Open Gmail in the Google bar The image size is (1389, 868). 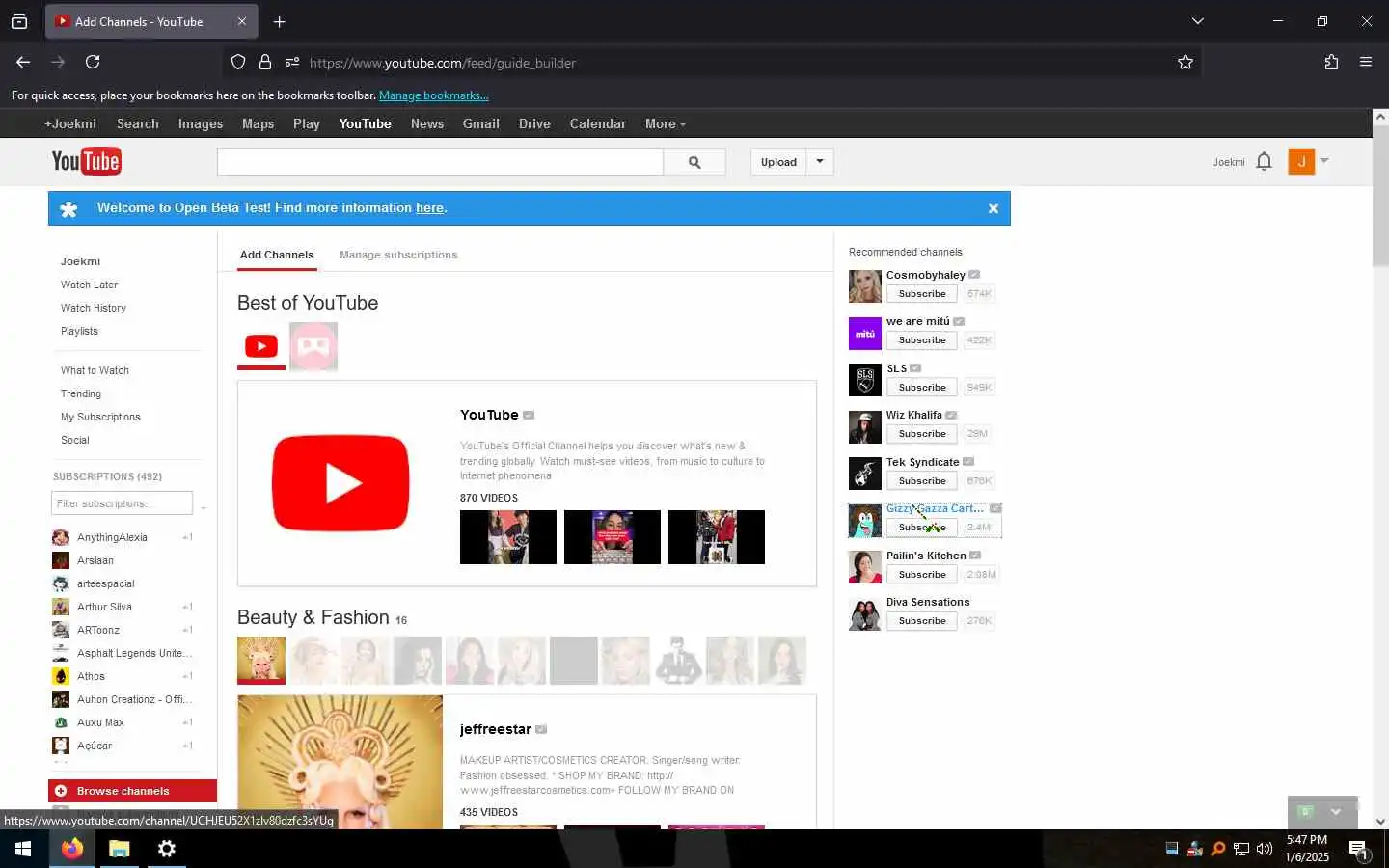click(x=480, y=123)
